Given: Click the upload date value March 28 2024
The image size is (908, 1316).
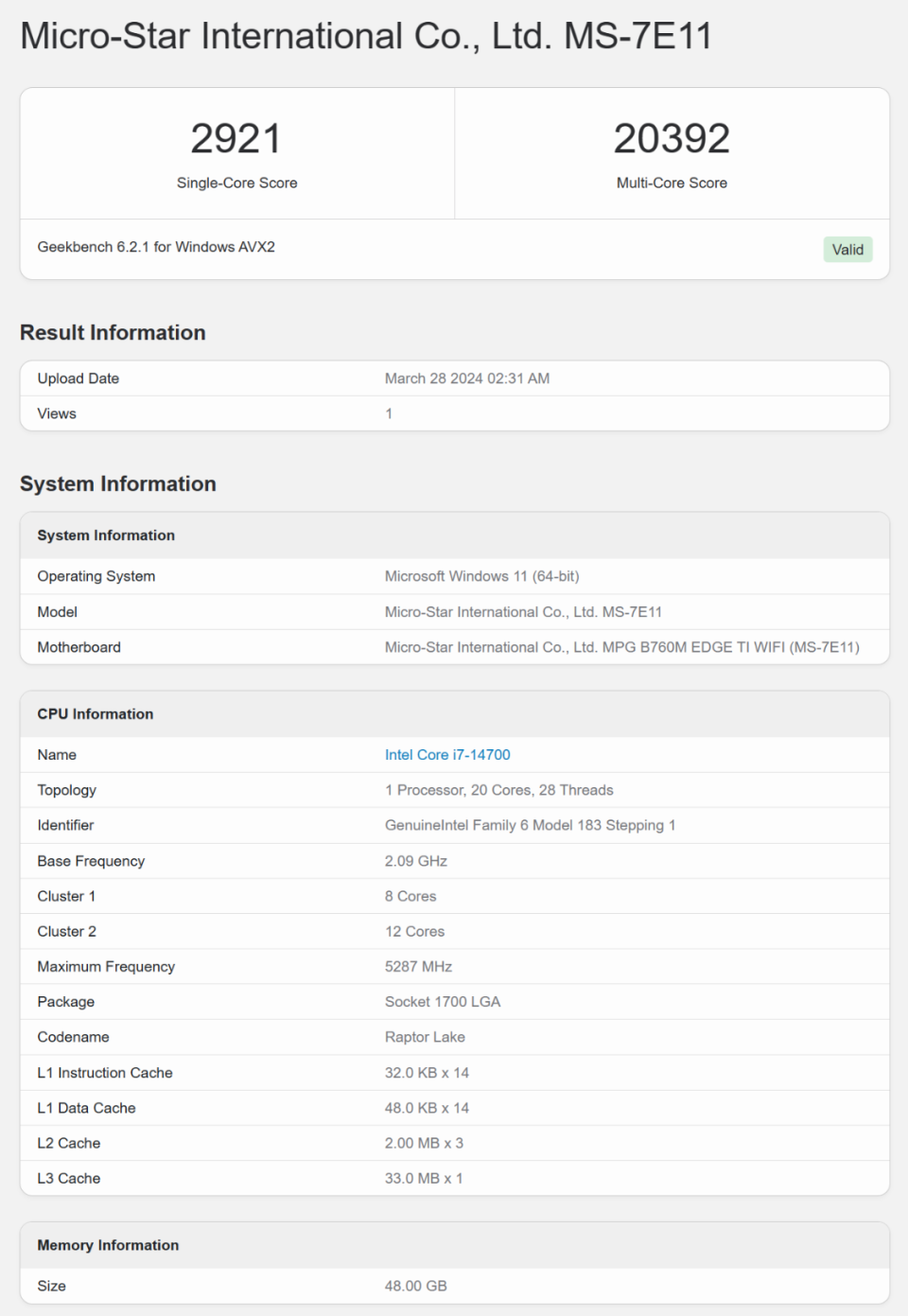Looking at the screenshot, I should (x=467, y=378).
